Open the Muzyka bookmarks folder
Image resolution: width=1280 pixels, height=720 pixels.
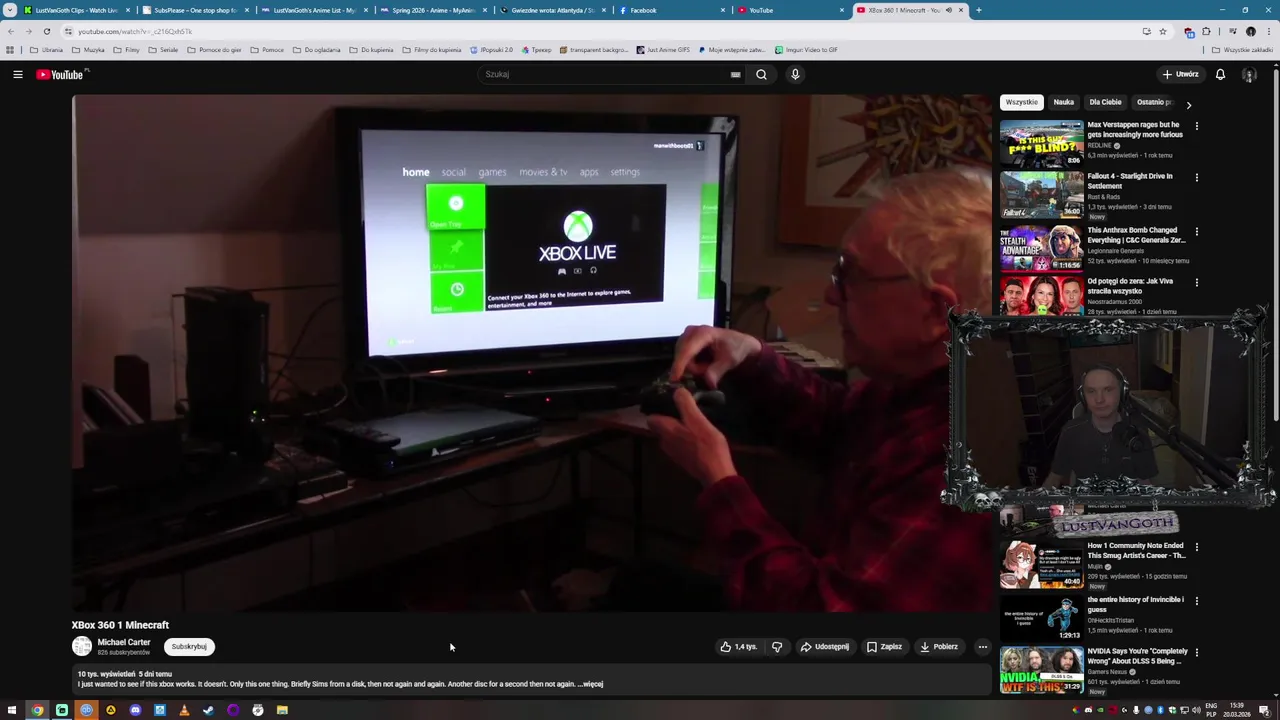pyautogui.click(x=88, y=50)
